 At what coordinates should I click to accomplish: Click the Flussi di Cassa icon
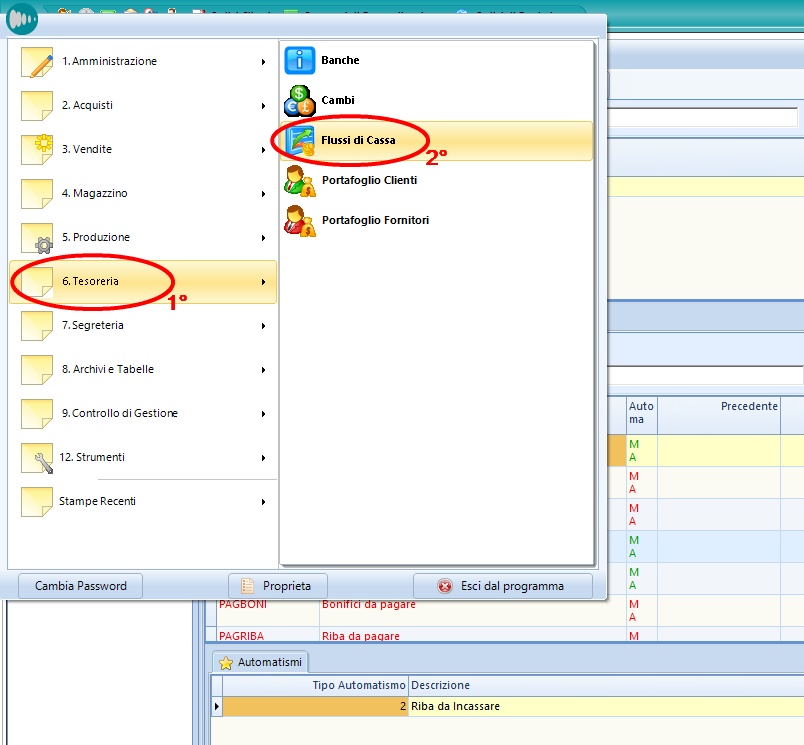[x=300, y=141]
